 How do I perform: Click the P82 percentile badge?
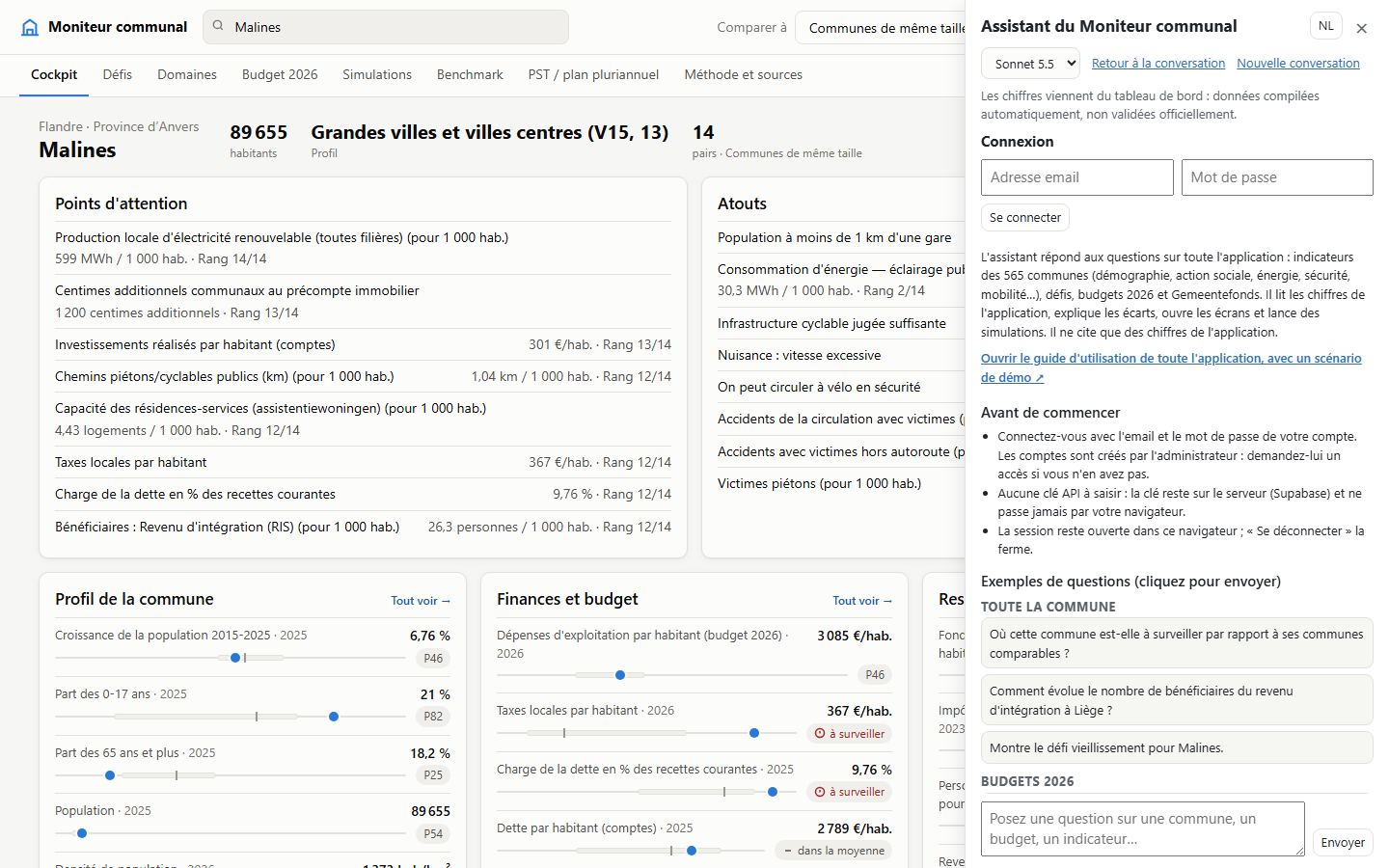point(433,717)
